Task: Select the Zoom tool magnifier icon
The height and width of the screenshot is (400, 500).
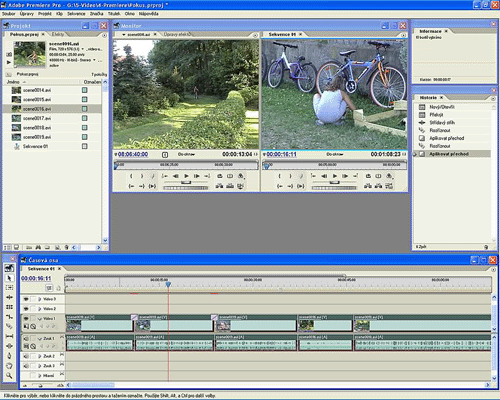Action: (x=9, y=376)
